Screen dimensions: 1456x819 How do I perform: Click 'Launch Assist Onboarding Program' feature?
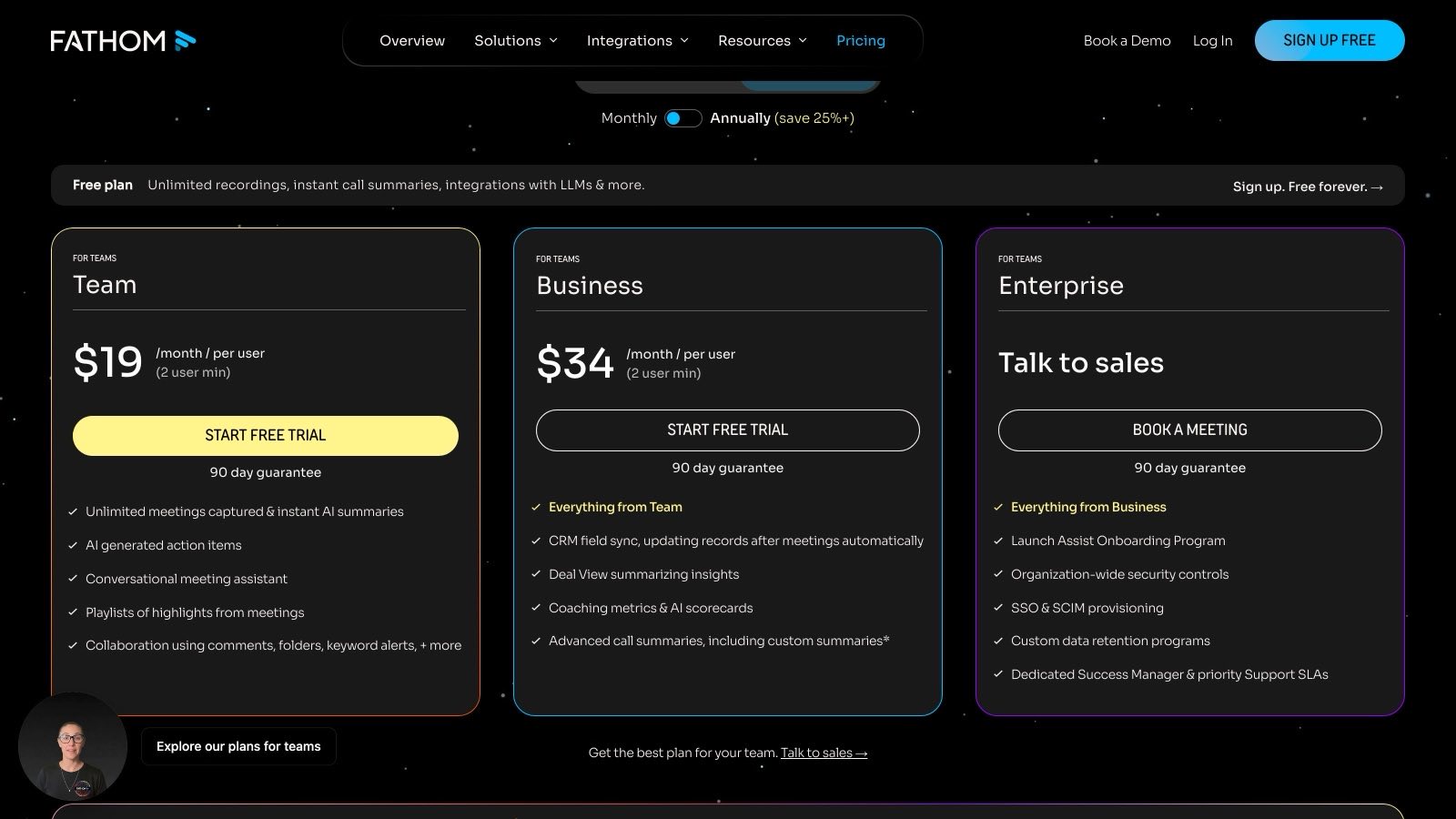(x=1118, y=541)
